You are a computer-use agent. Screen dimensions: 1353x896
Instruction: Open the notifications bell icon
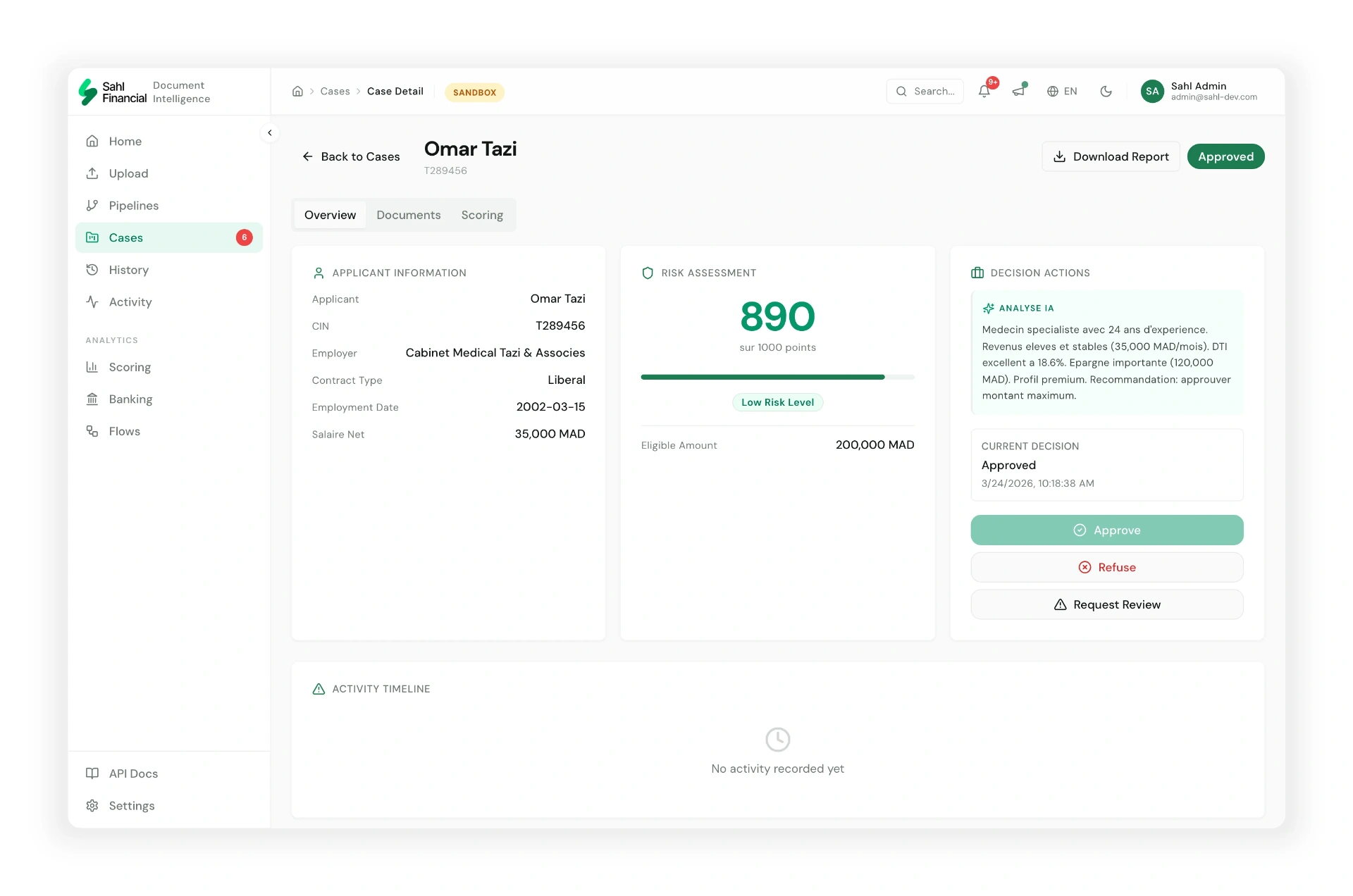(x=984, y=91)
